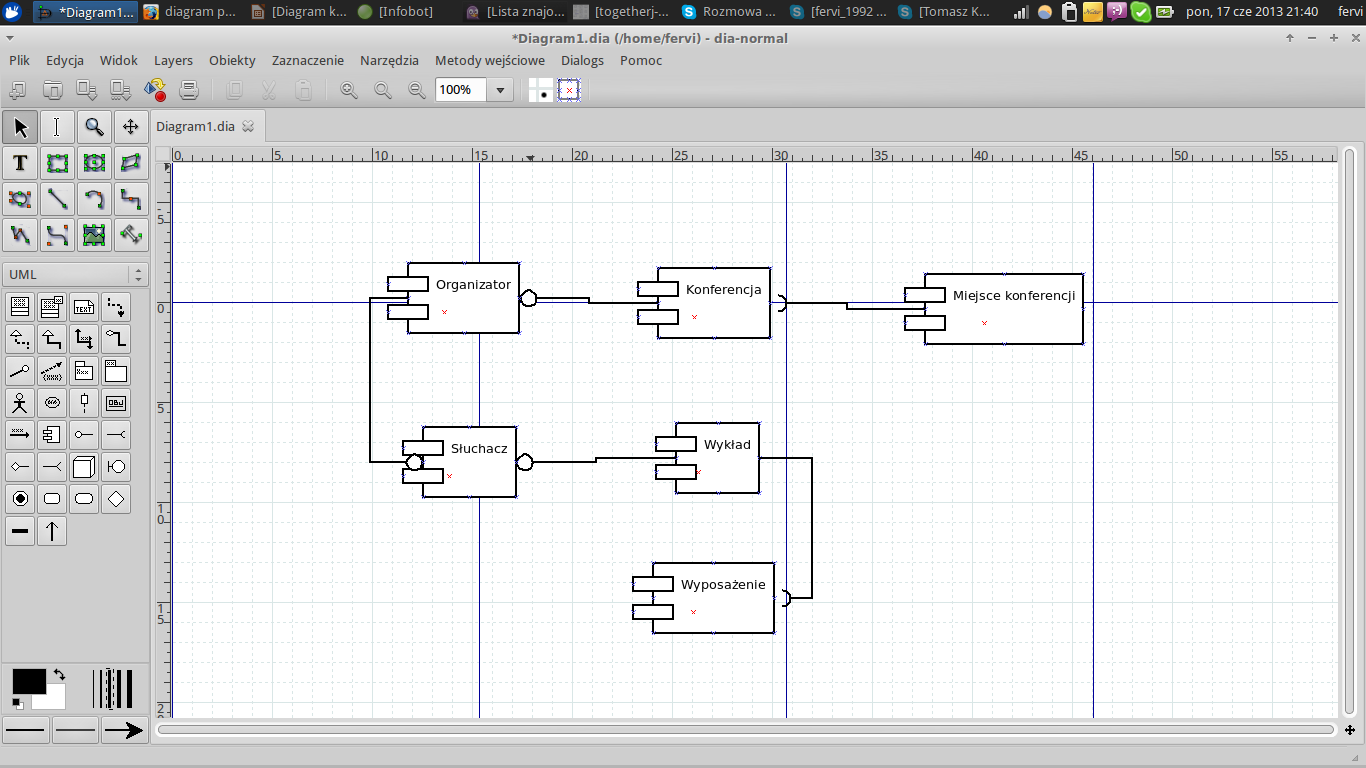This screenshot has height=768, width=1366.
Task: Expand the UML sheet selector dropdown
Action: pyautogui.click(x=137, y=275)
